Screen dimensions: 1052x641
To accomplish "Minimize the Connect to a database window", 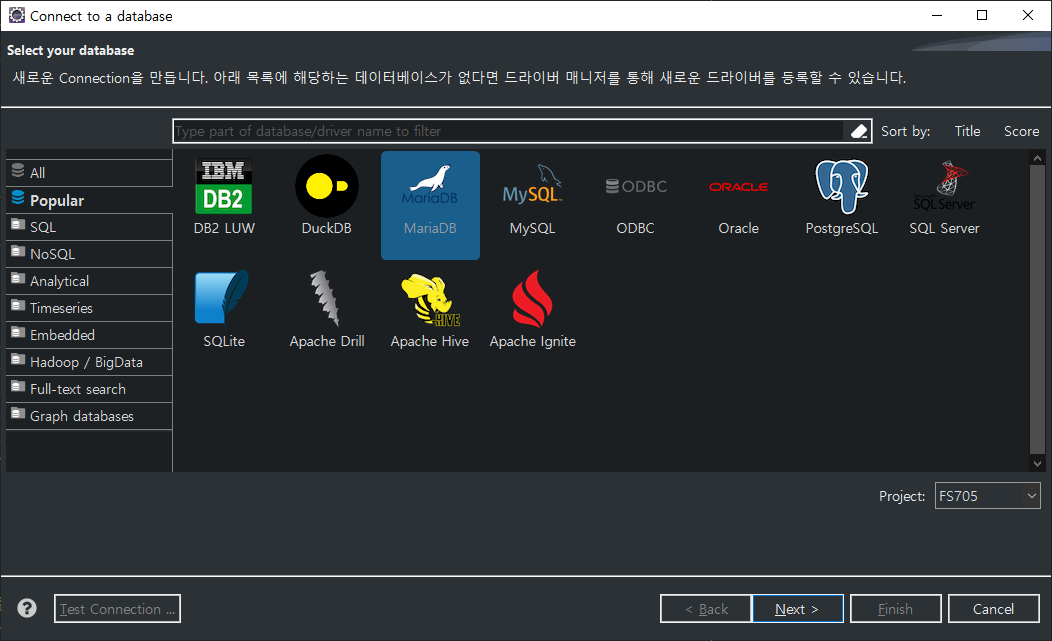I will click(937, 15).
